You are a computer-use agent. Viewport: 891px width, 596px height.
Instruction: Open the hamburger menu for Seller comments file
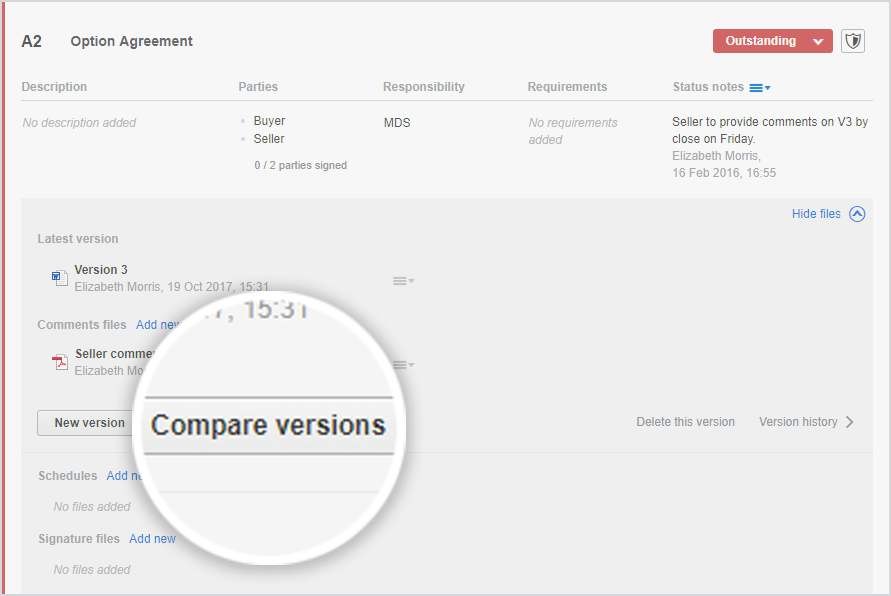tap(403, 365)
